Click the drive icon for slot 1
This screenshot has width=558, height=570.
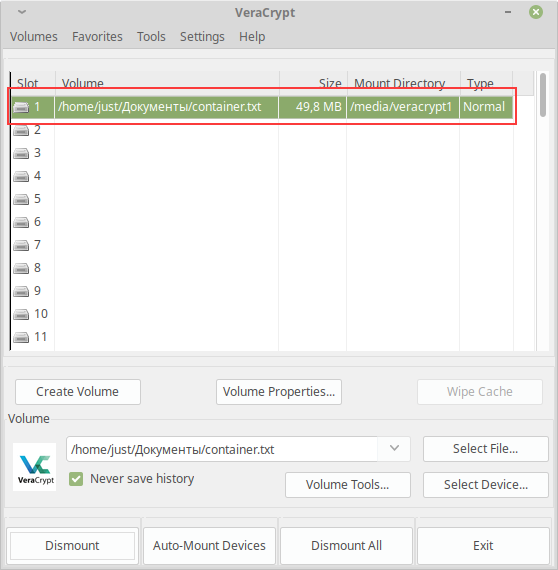point(21,108)
